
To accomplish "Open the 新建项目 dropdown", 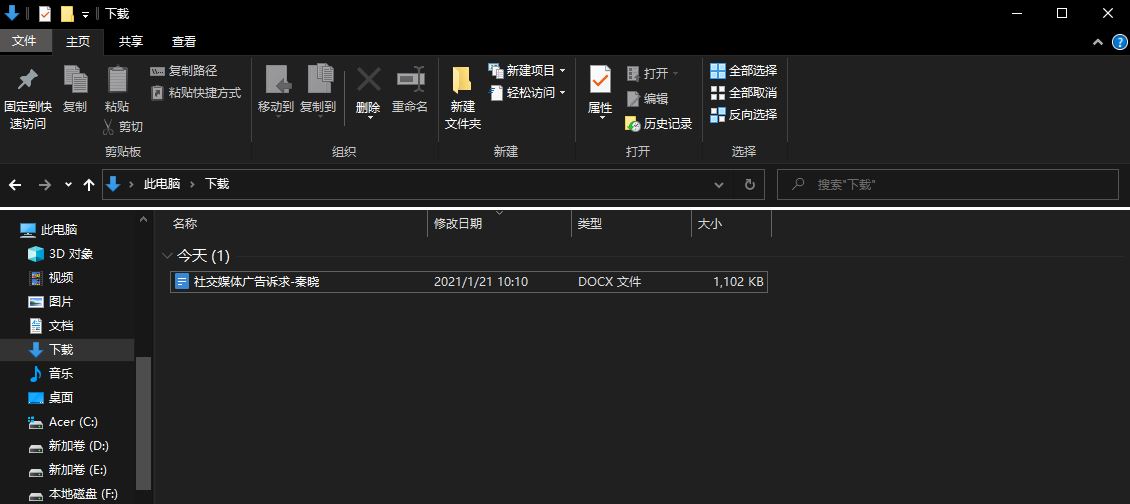I will (x=527, y=71).
